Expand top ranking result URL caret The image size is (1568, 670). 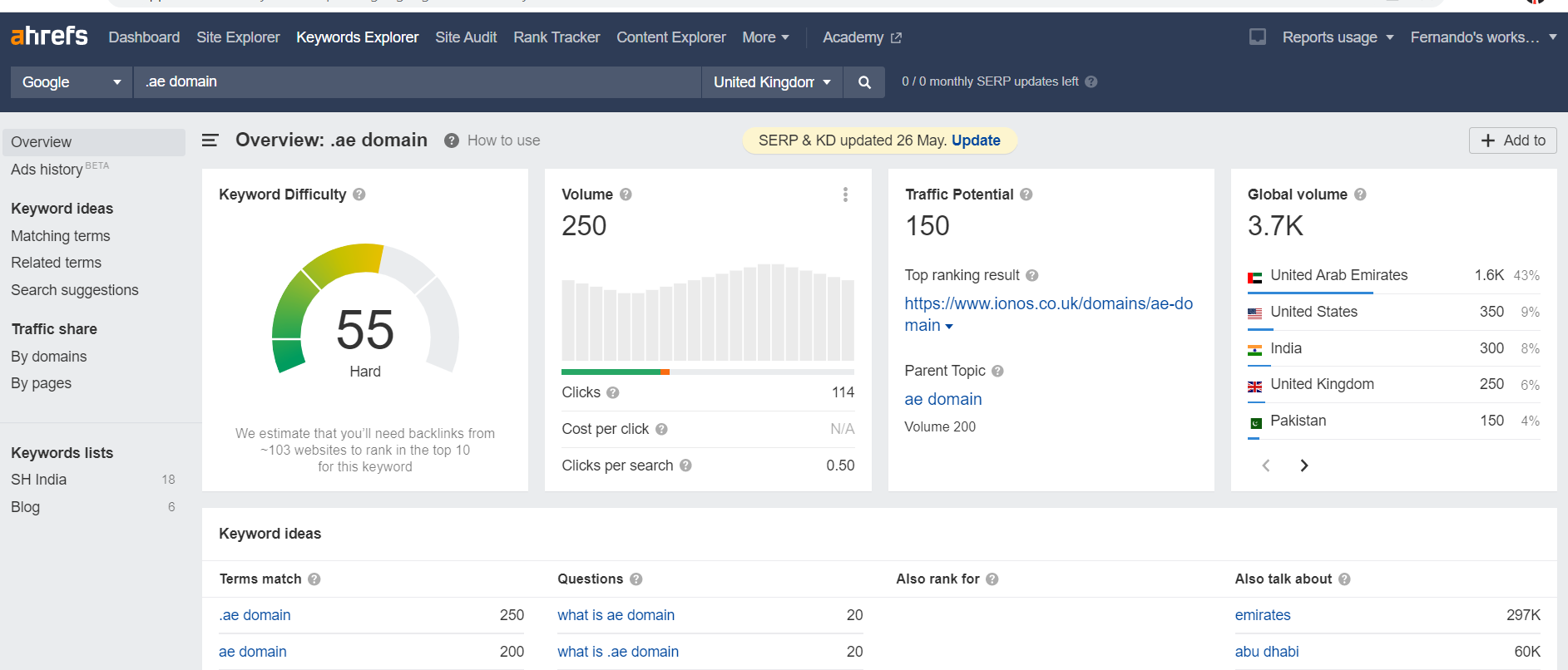(x=949, y=327)
